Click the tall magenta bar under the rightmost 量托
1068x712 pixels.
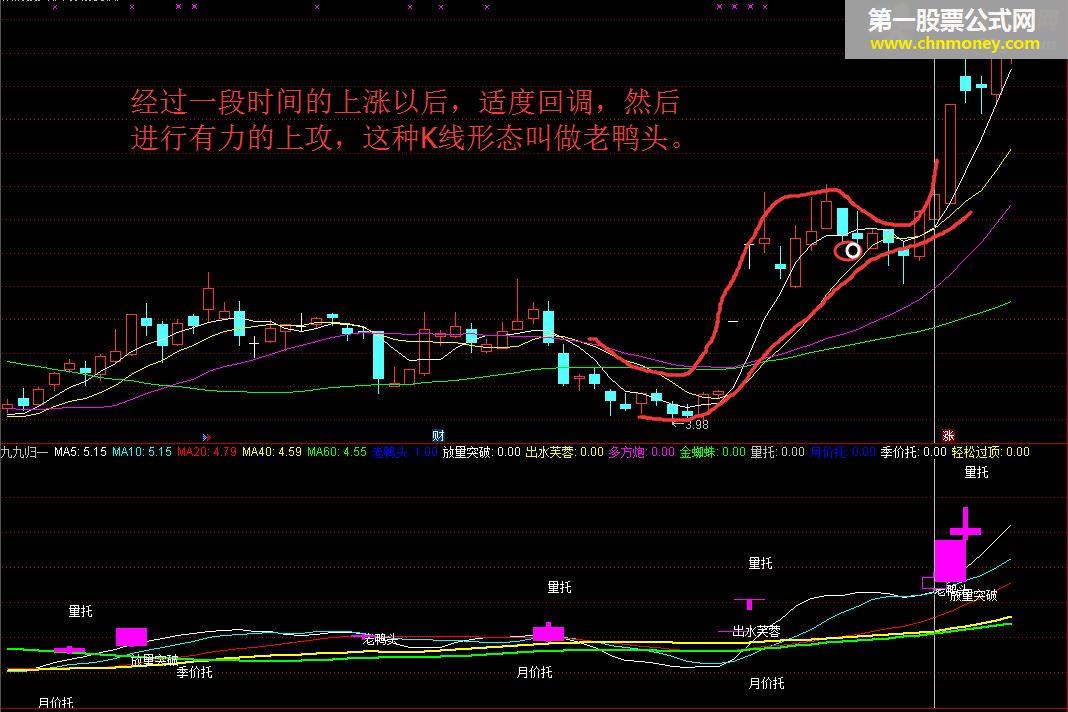950,561
